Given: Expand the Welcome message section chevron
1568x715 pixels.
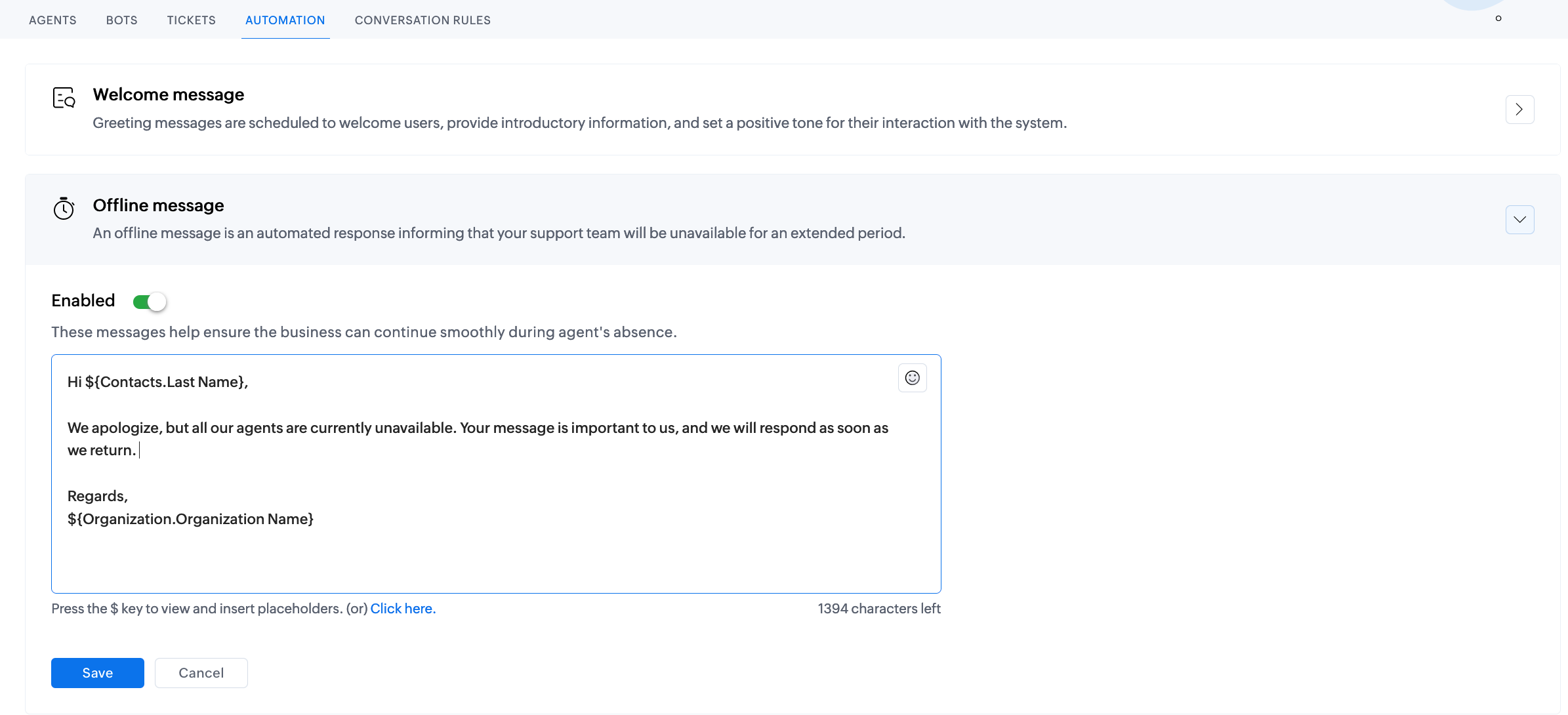Looking at the screenshot, I should click(1519, 110).
